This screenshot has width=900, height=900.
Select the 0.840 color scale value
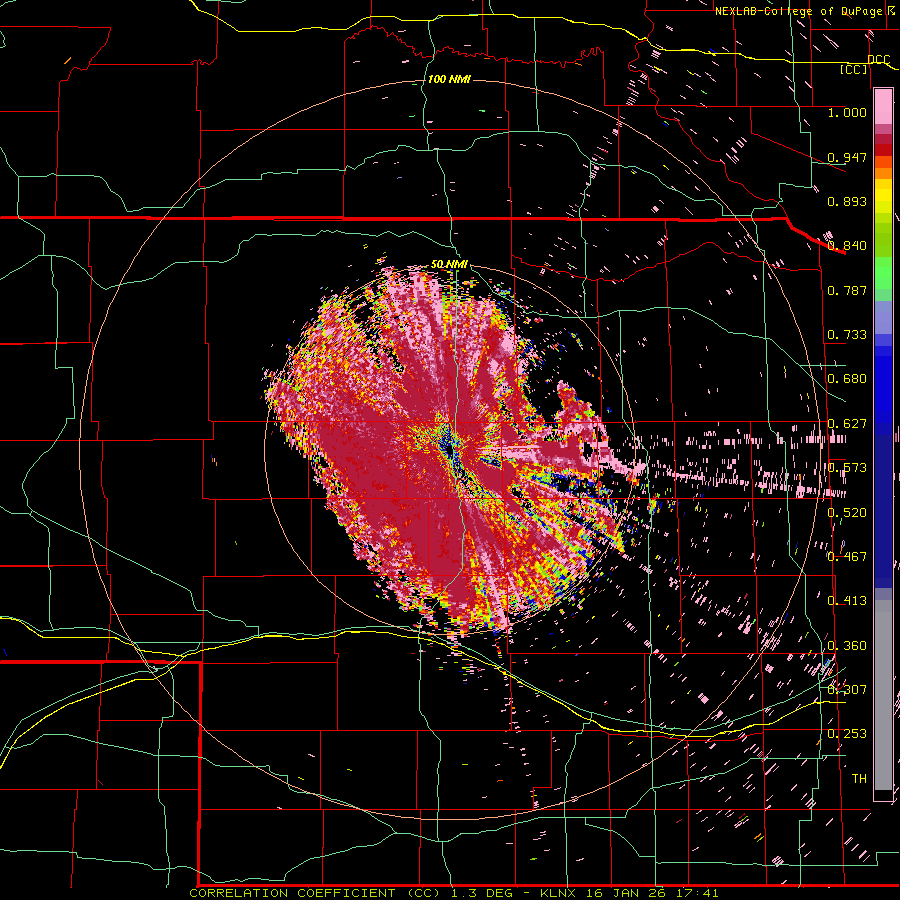[x=847, y=246]
